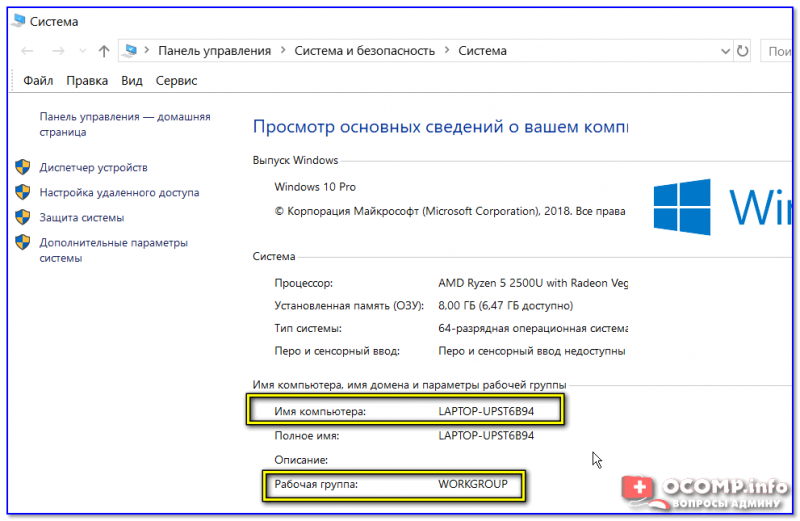
Task: Click into the search field
Action: (x=777, y=51)
